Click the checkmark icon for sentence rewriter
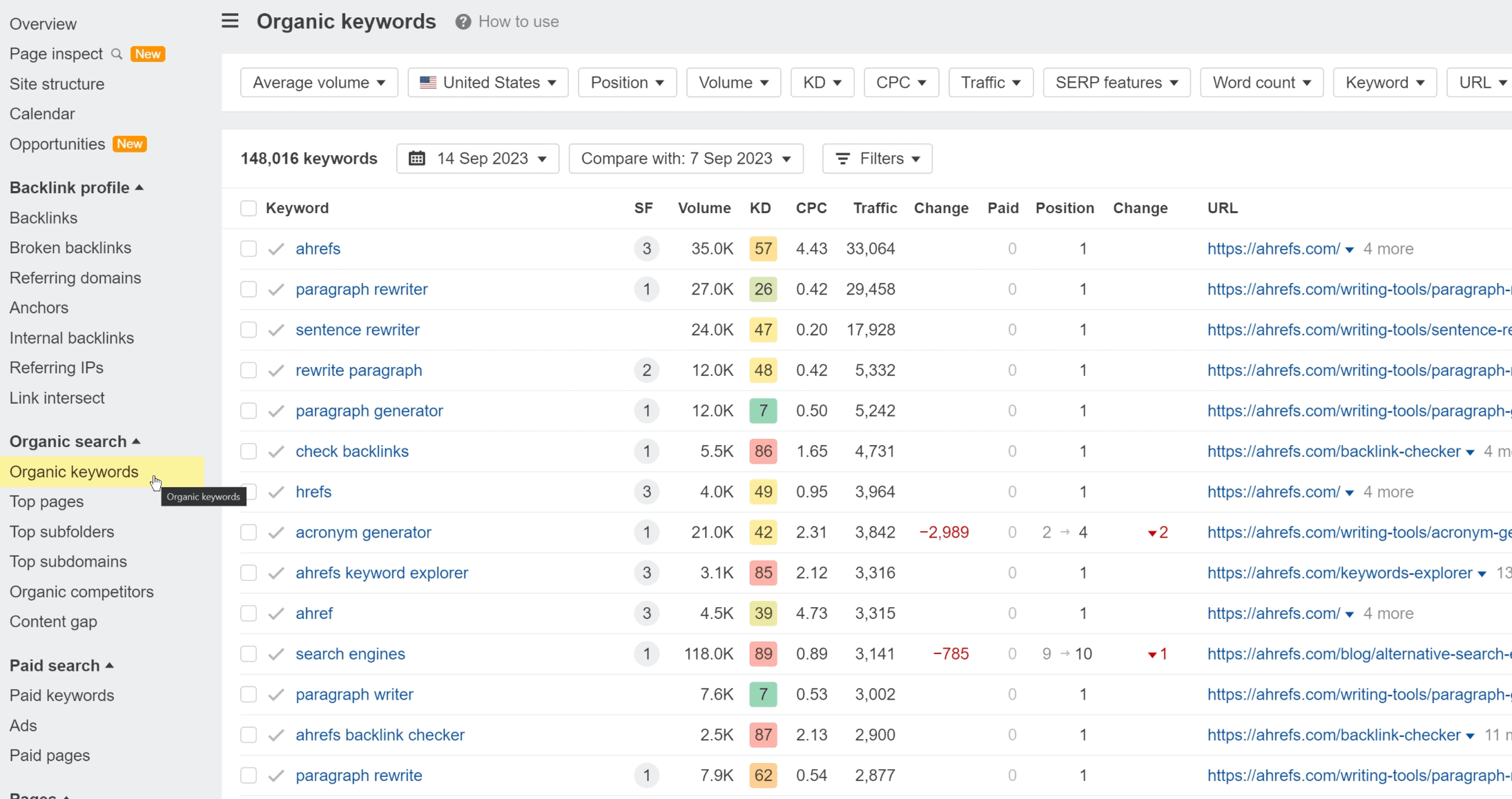1512x799 pixels. point(276,331)
